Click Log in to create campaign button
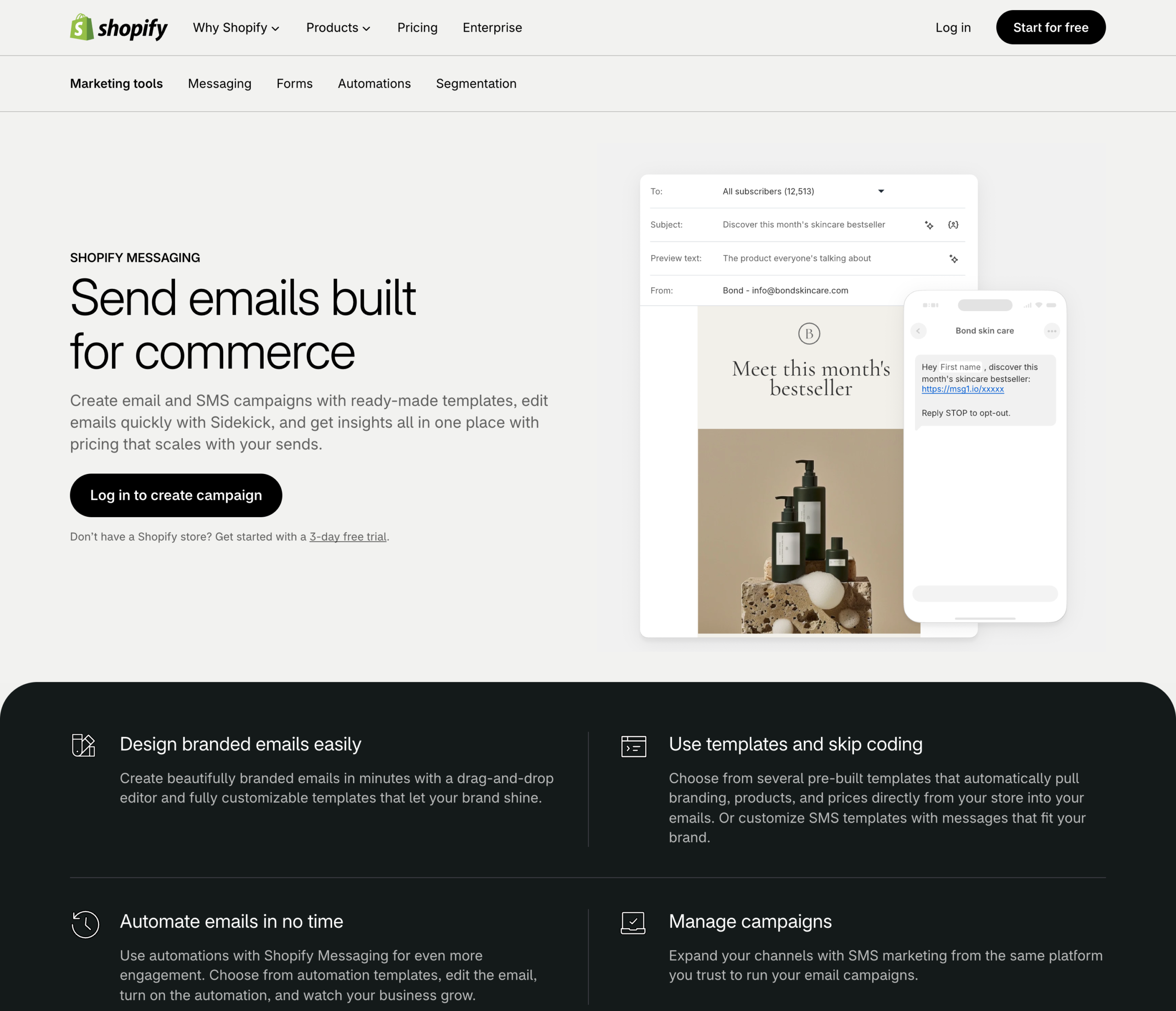 176,495
